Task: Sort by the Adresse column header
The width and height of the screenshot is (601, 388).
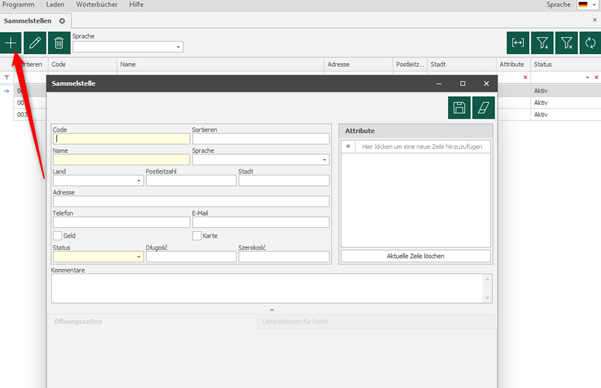Action: click(x=358, y=64)
